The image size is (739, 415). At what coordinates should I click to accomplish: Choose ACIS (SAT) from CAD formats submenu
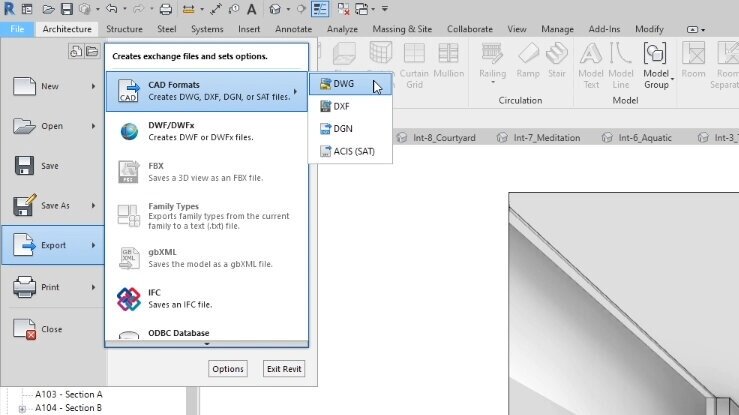pos(350,151)
